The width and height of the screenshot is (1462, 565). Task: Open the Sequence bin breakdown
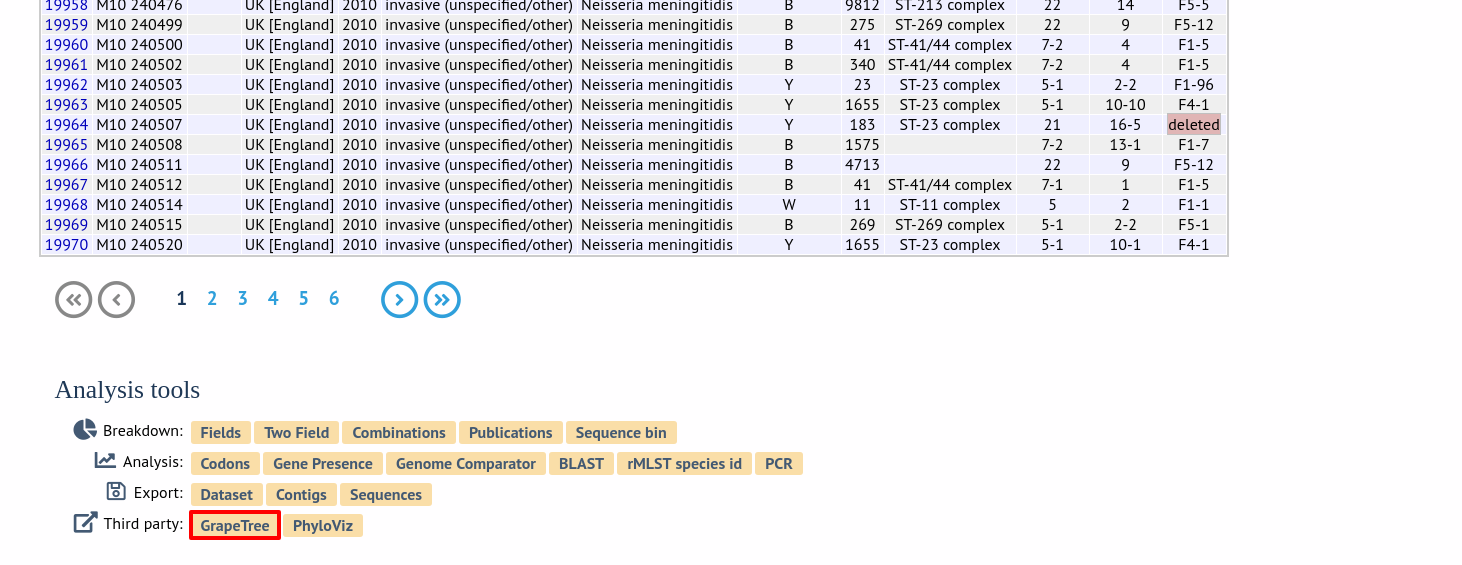[x=621, y=432]
